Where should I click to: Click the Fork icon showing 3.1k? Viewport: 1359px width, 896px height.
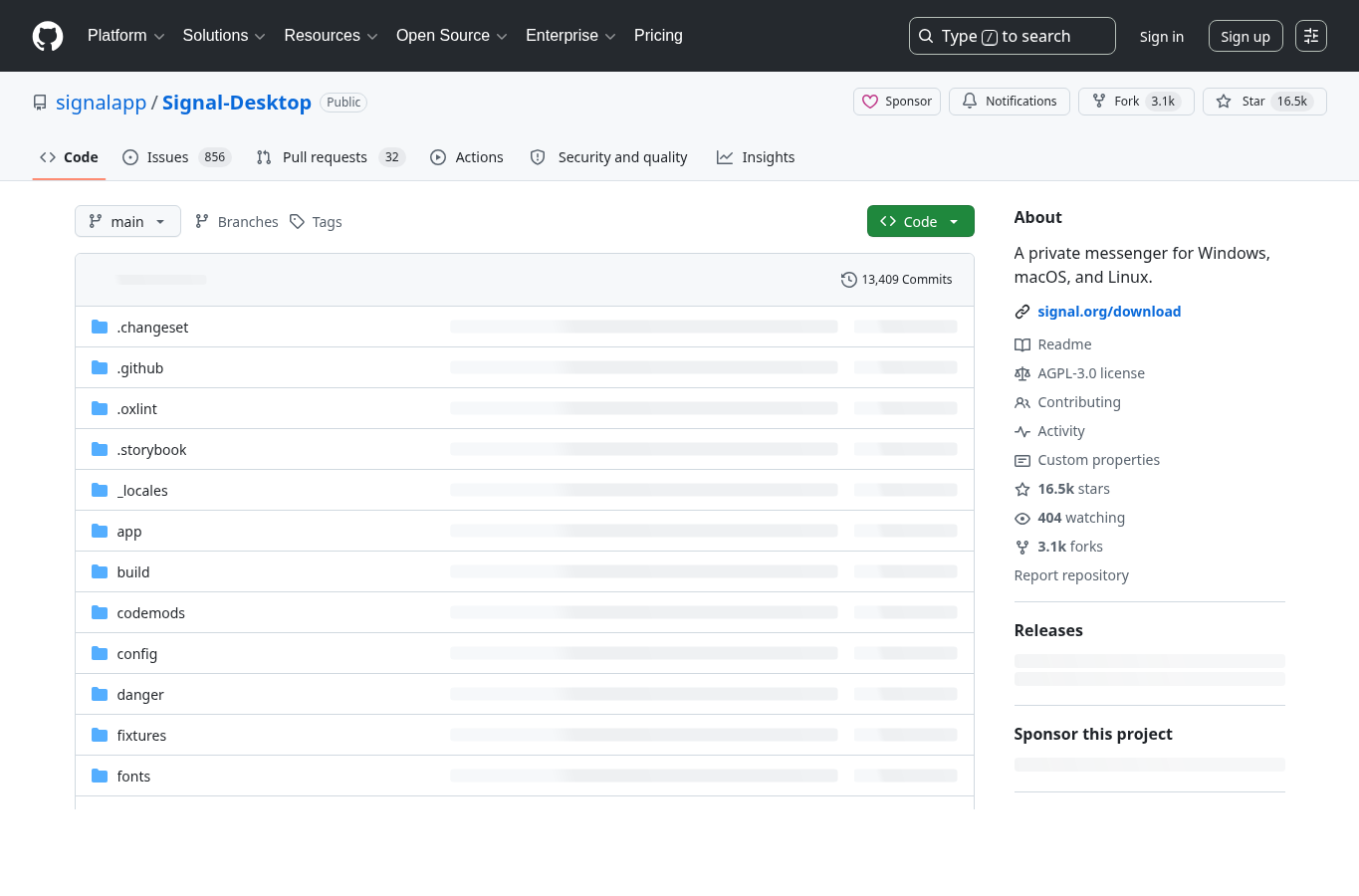tap(1099, 102)
